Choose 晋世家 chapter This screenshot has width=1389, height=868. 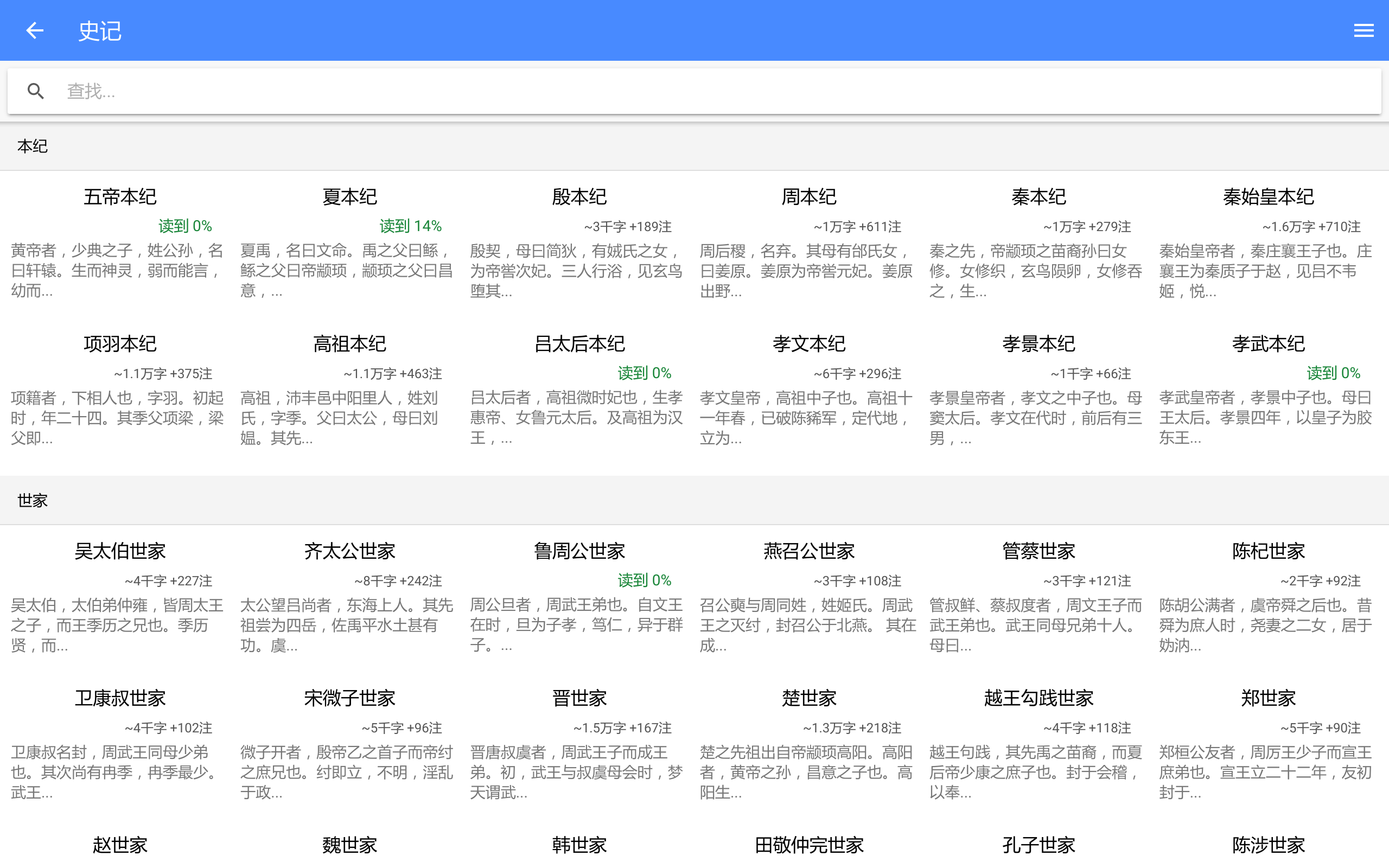click(x=579, y=698)
